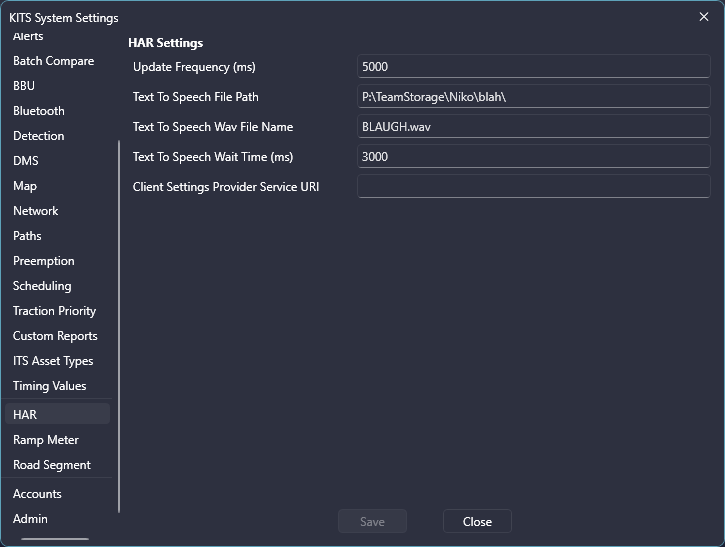Open the Batch Compare settings category
725x547 pixels.
[x=54, y=61]
